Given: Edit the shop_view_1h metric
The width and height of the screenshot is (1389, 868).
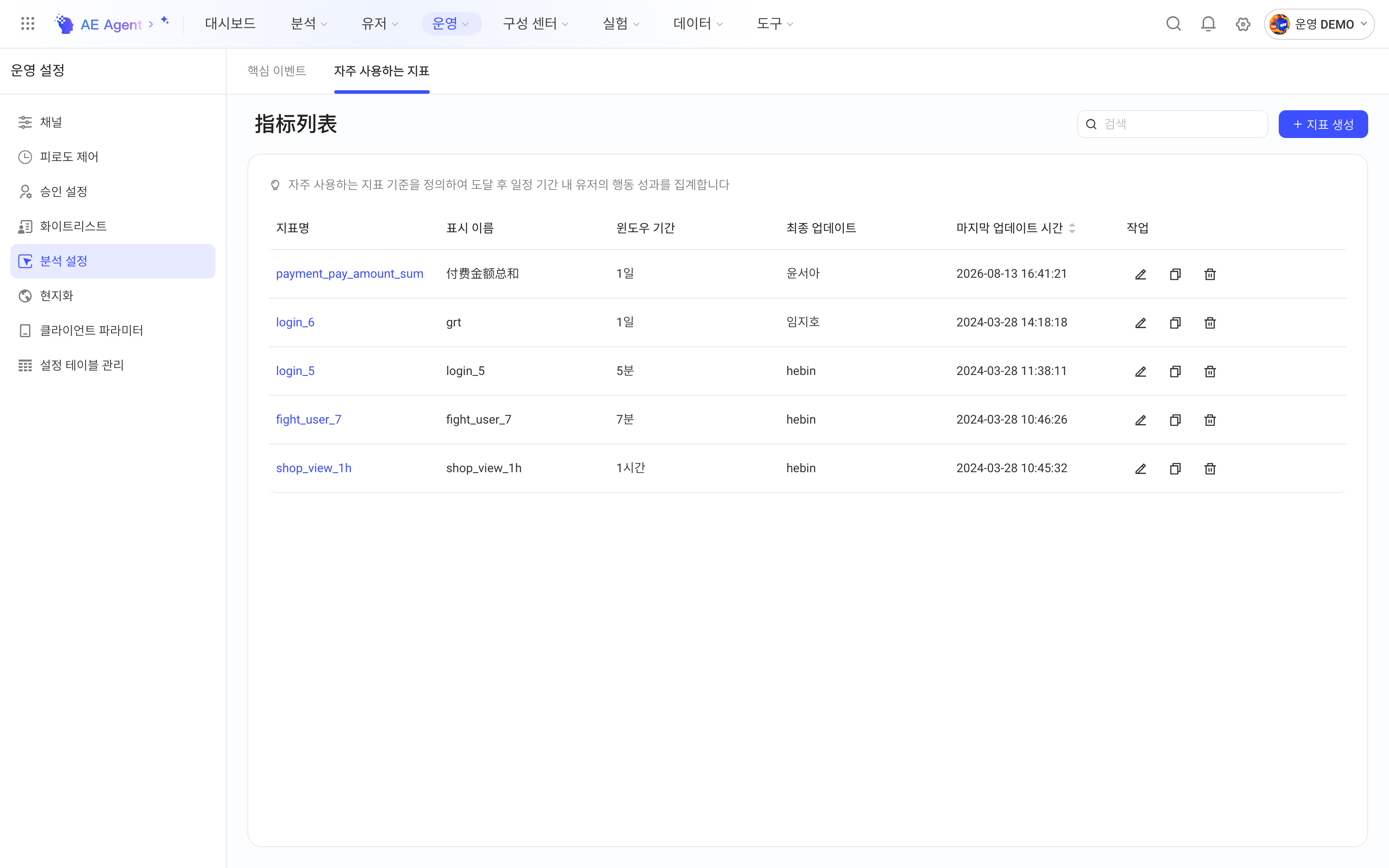Looking at the screenshot, I should pyautogui.click(x=1140, y=468).
